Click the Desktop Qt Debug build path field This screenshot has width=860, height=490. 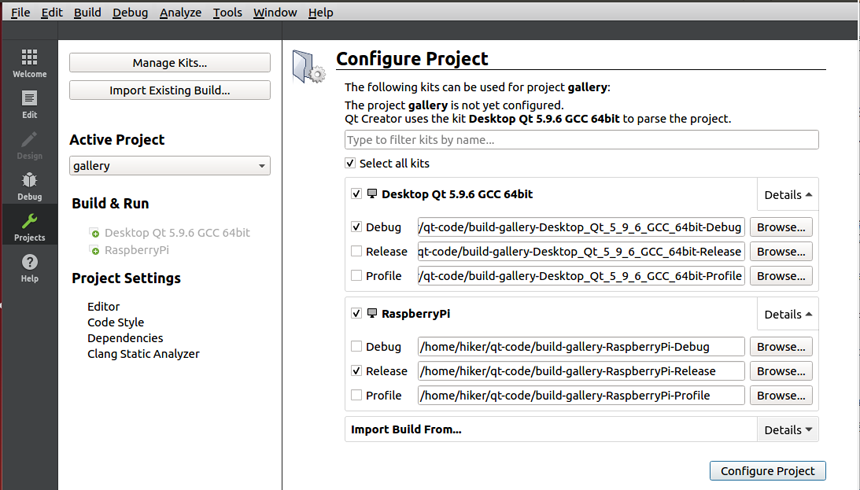click(581, 227)
